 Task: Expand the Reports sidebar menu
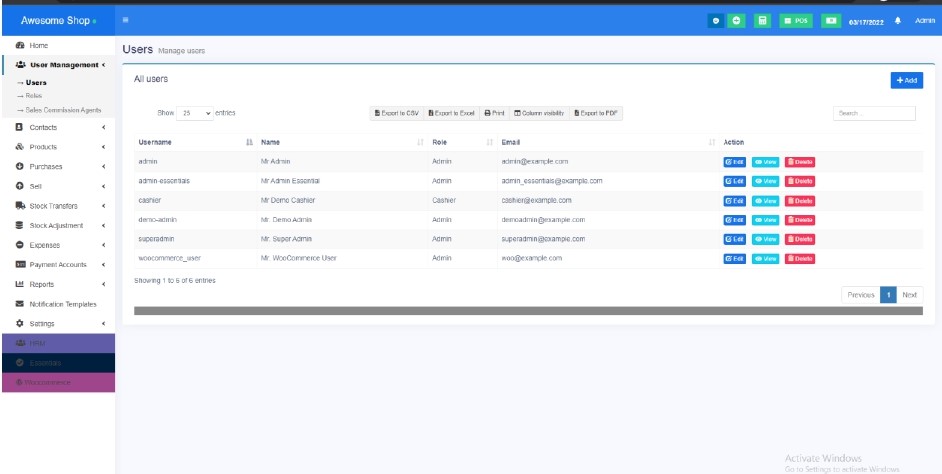(44, 284)
